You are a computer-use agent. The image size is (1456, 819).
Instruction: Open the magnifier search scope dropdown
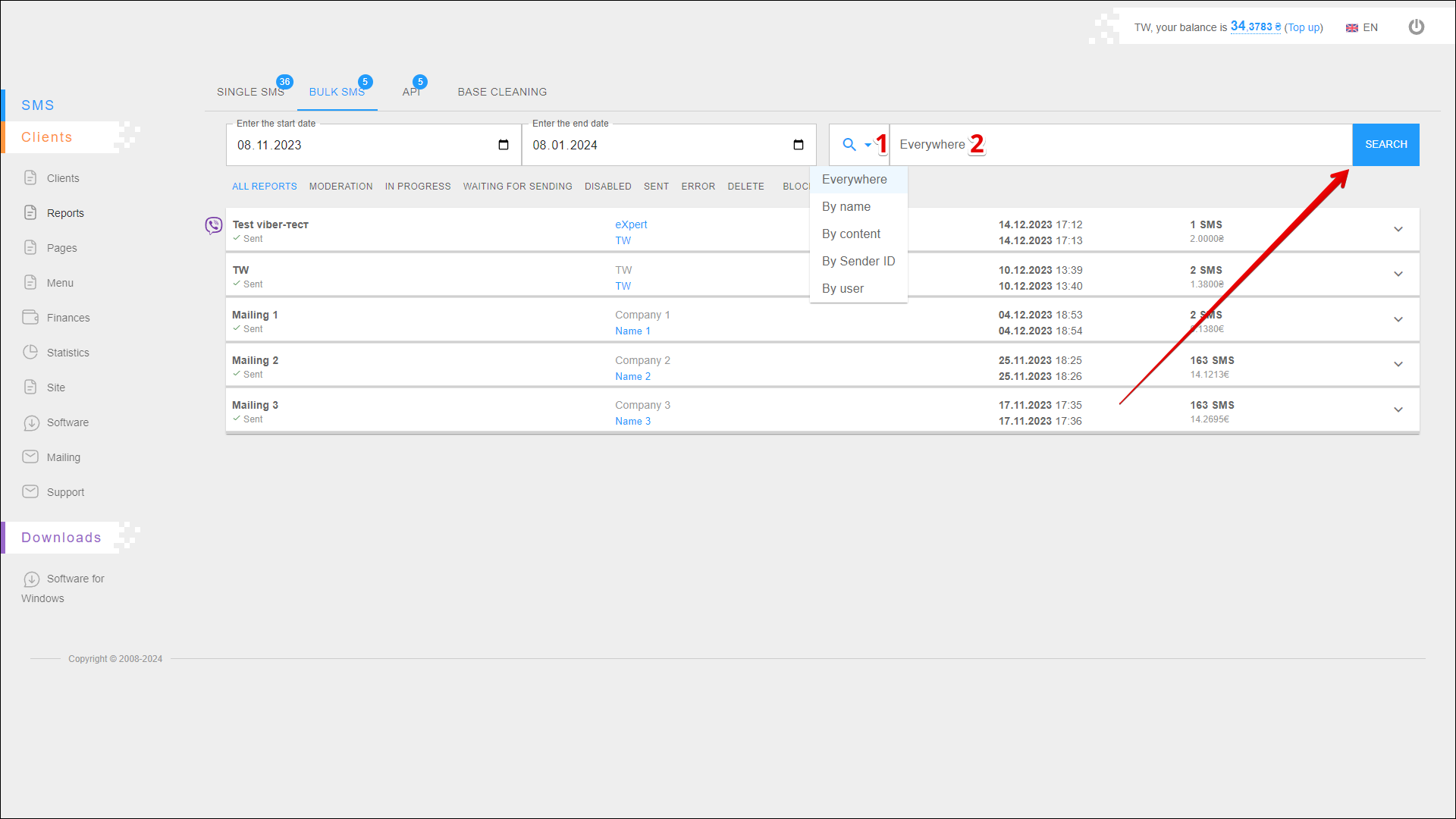(857, 145)
